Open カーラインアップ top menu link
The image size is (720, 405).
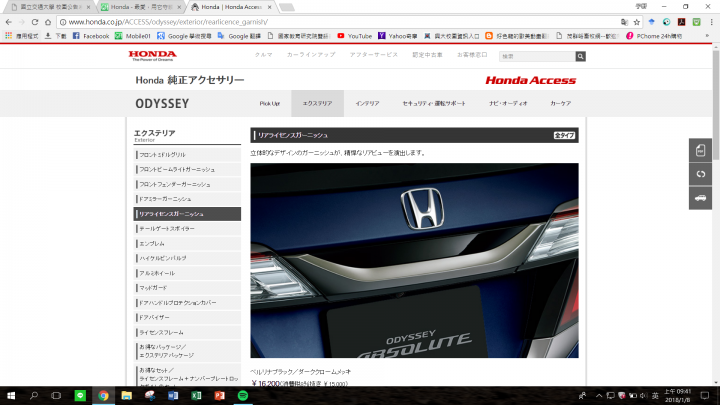(311, 55)
